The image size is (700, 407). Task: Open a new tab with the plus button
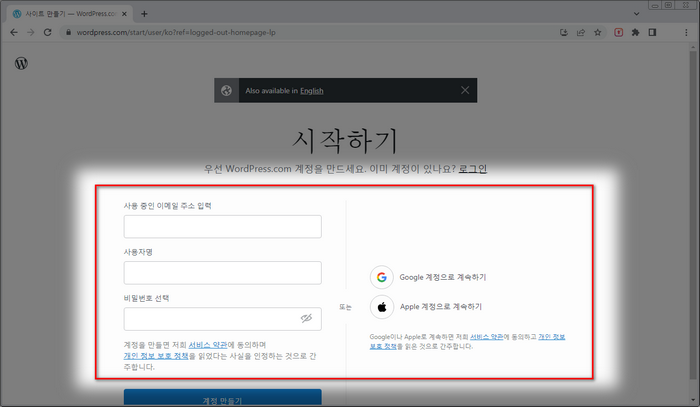(x=144, y=14)
